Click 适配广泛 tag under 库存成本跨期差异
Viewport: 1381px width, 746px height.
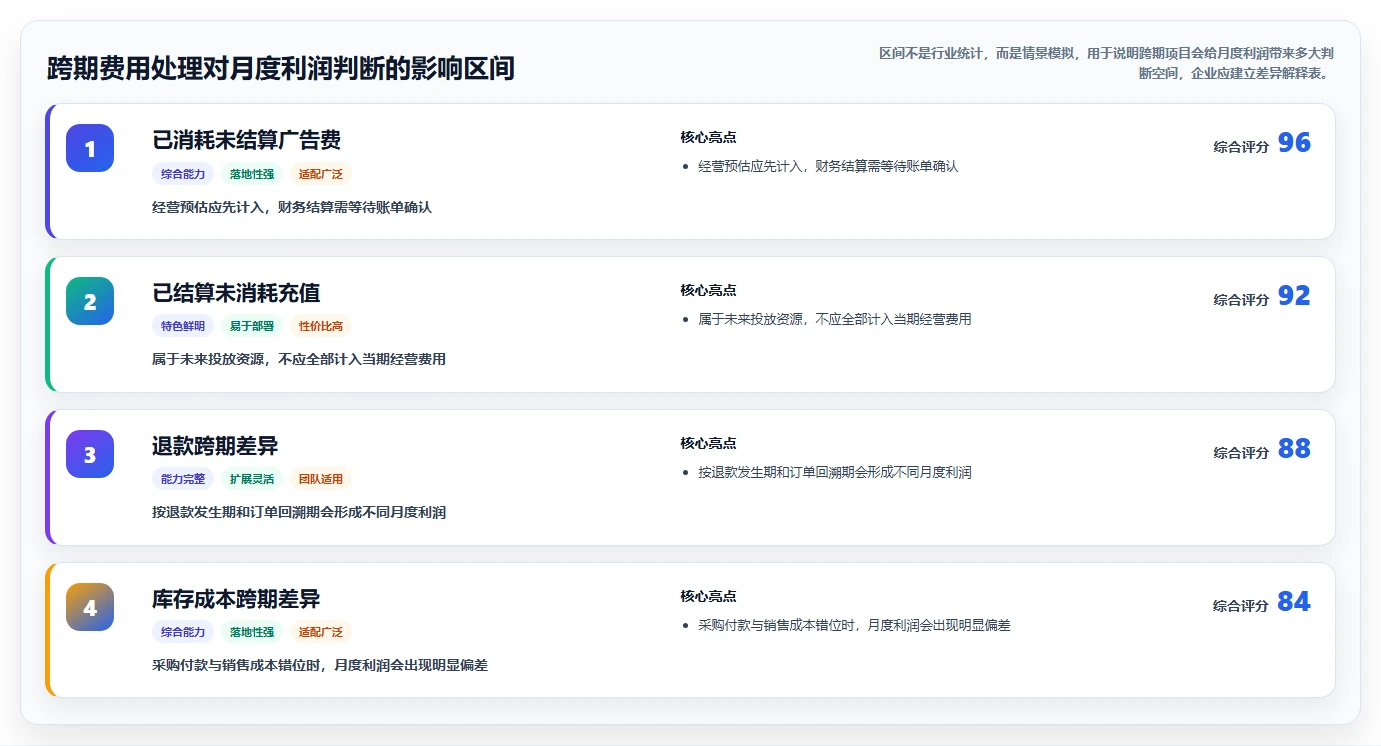(x=321, y=632)
